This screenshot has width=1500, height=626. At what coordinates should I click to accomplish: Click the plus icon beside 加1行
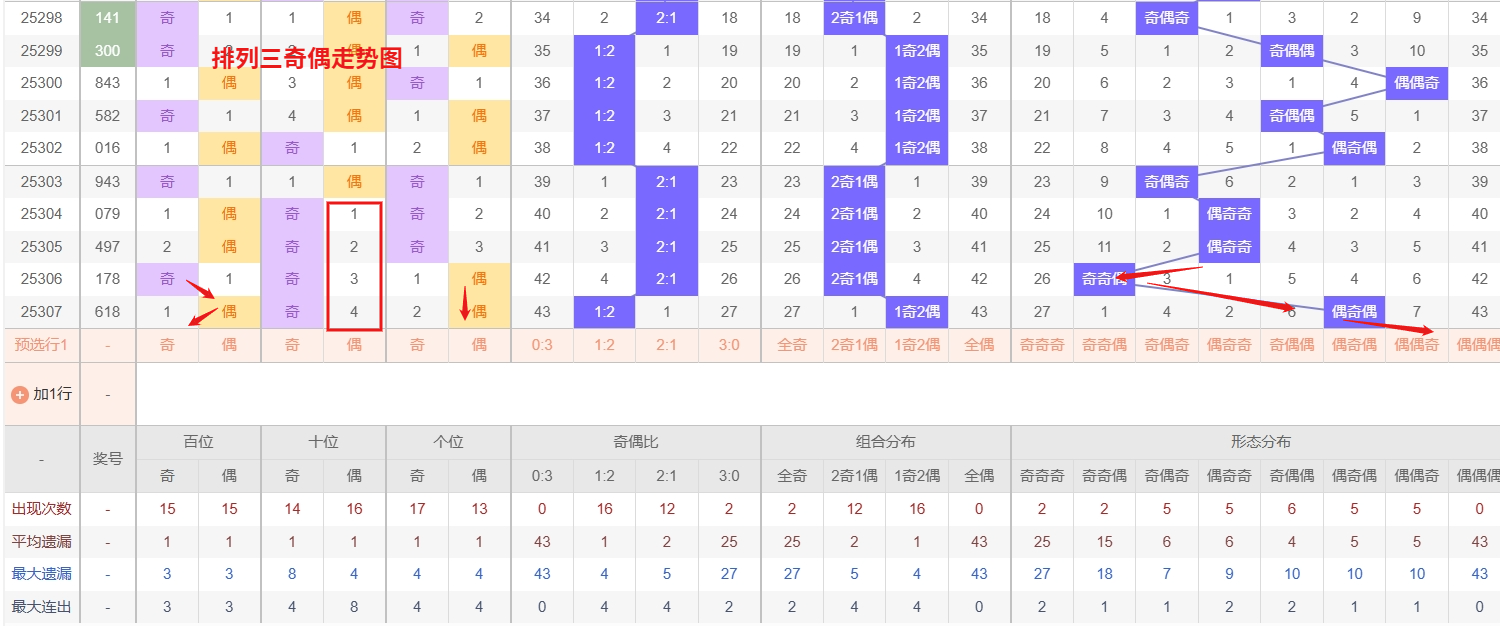point(19,394)
